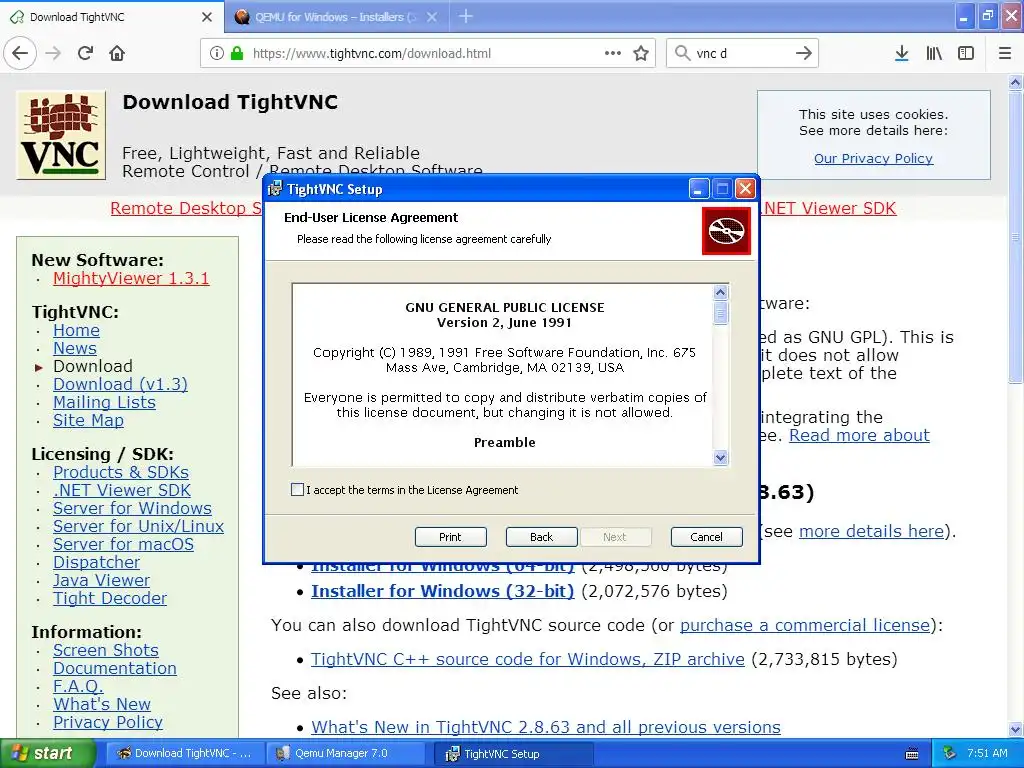Accept the terms in the License Agreement

297,490
